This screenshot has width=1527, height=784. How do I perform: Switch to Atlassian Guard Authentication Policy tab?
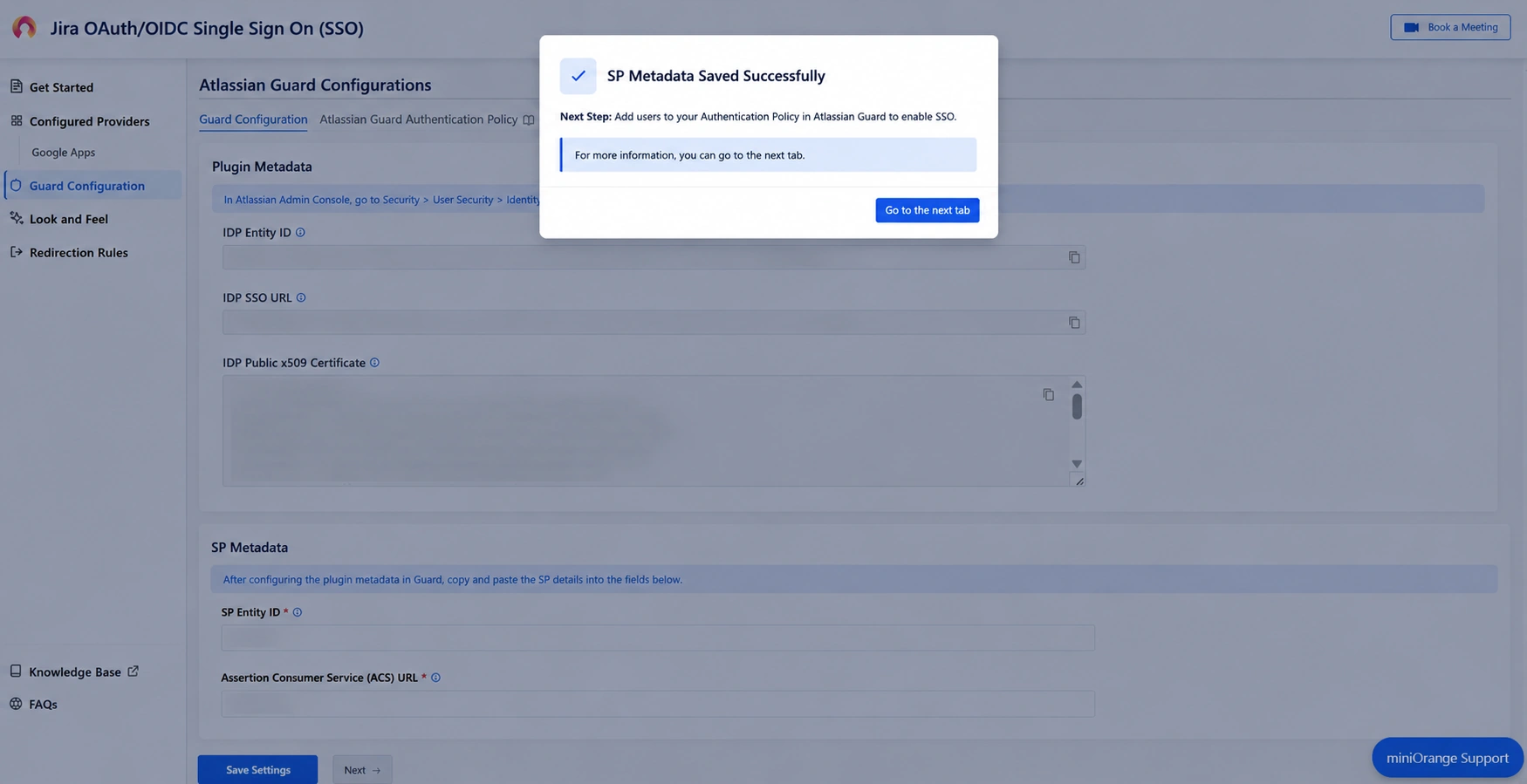click(418, 119)
